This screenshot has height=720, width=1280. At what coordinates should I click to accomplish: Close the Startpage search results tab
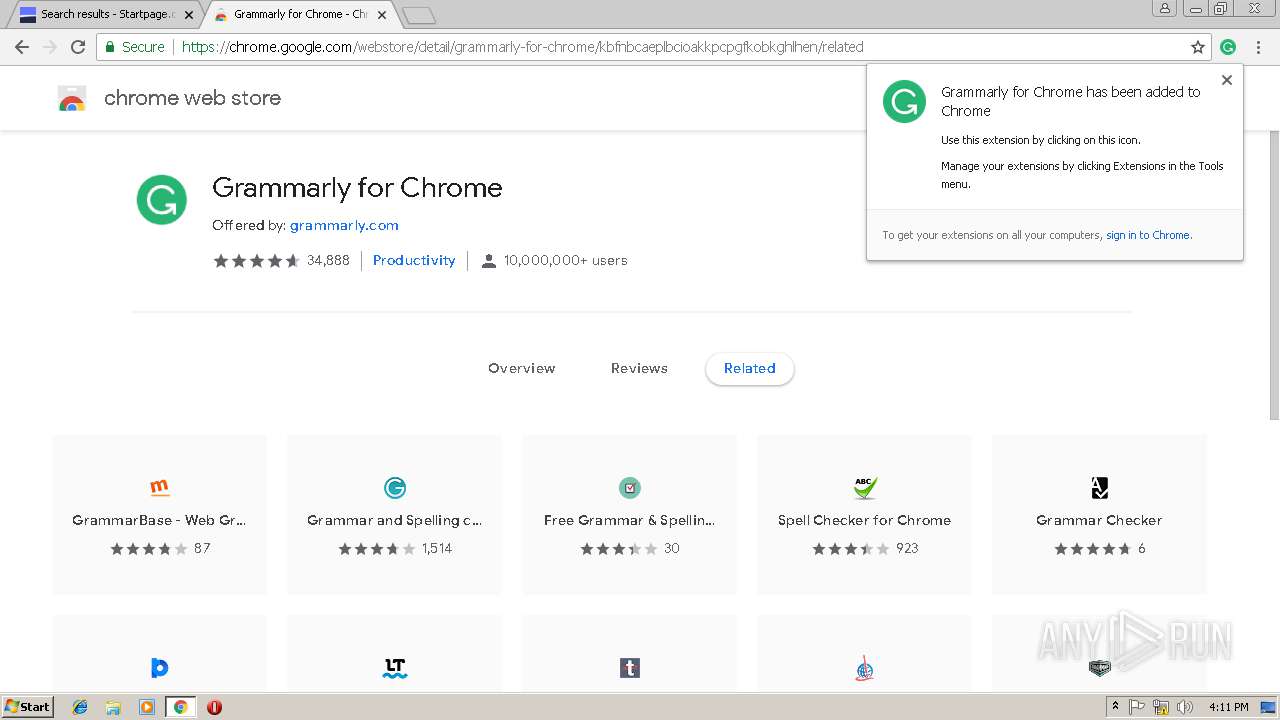pos(189,15)
